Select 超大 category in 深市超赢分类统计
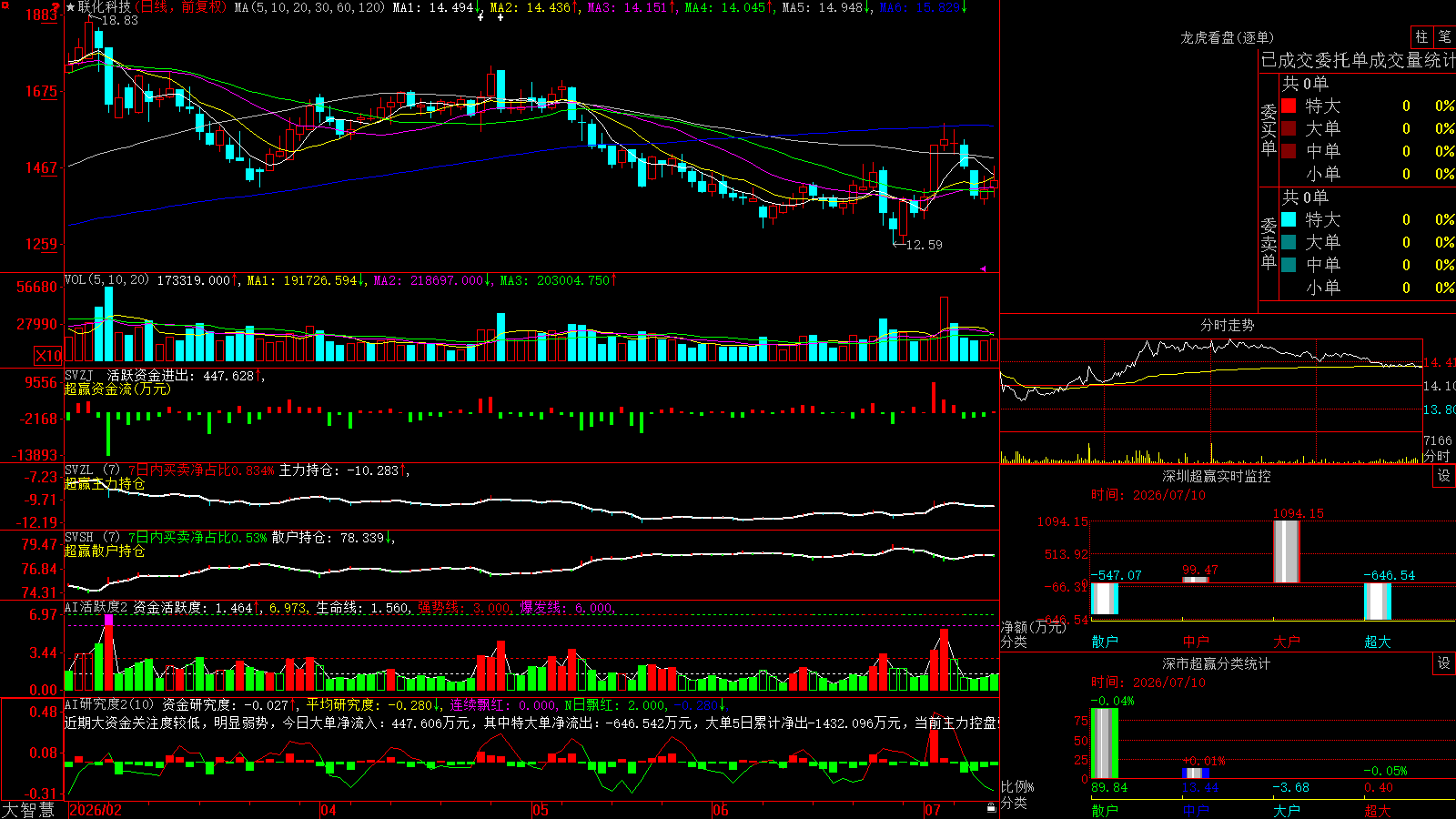The width and height of the screenshot is (1456, 819). (1378, 811)
